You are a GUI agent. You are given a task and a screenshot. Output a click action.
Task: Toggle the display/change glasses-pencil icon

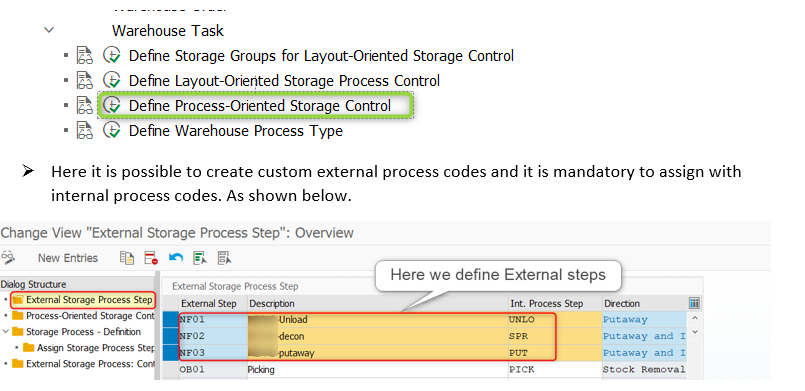tap(8, 257)
